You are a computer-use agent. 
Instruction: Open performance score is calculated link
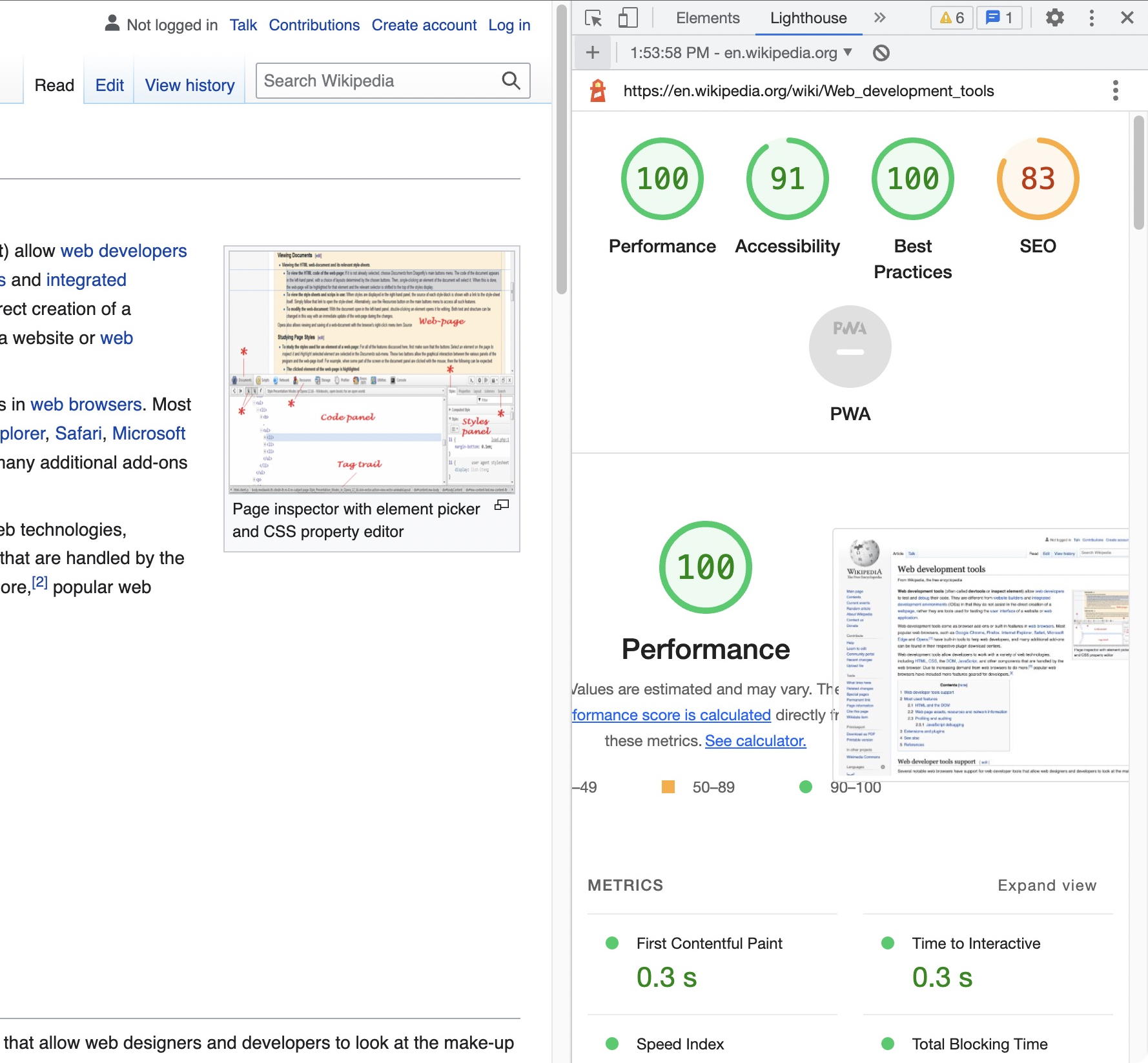point(671,715)
